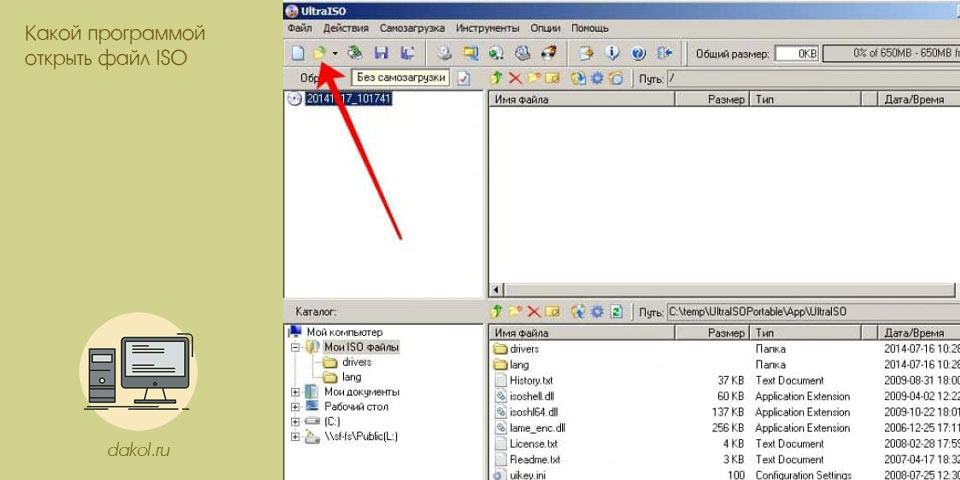This screenshot has width=960, height=480.
Task: Click Up arrow icon in image pane toolbar
Action: tap(497, 78)
